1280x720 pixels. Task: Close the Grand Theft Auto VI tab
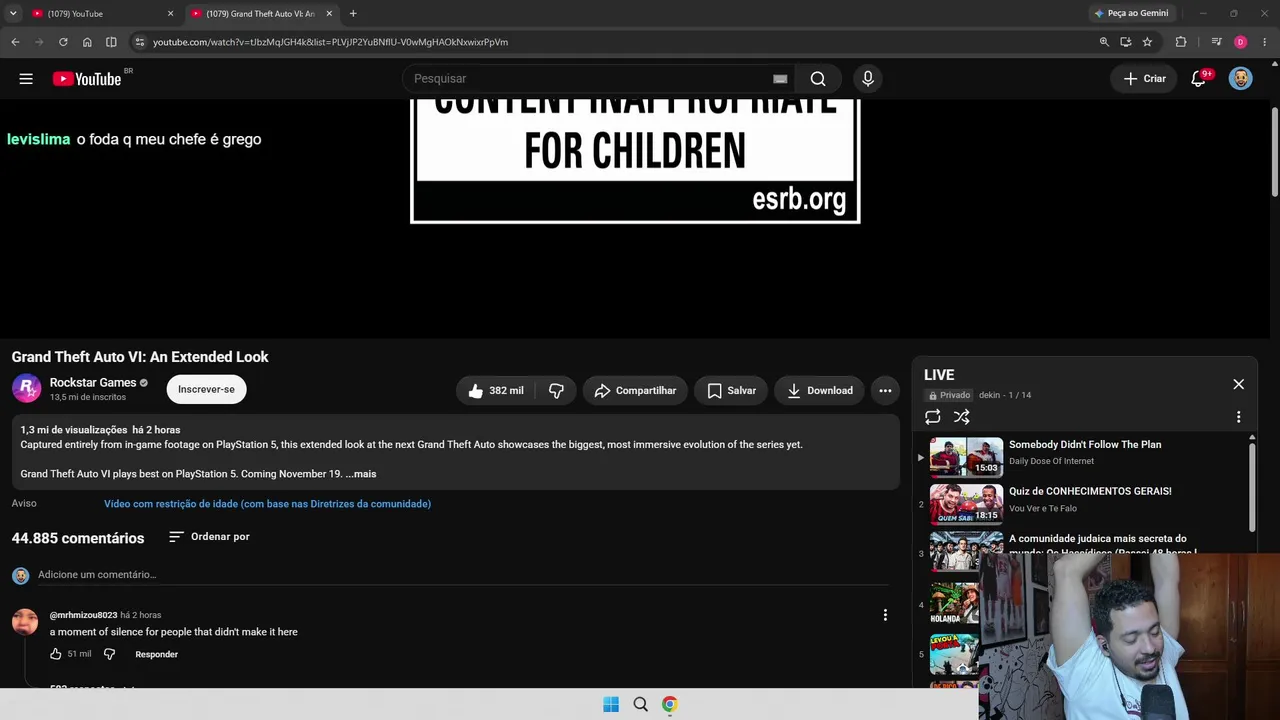click(x=329, y=14)
